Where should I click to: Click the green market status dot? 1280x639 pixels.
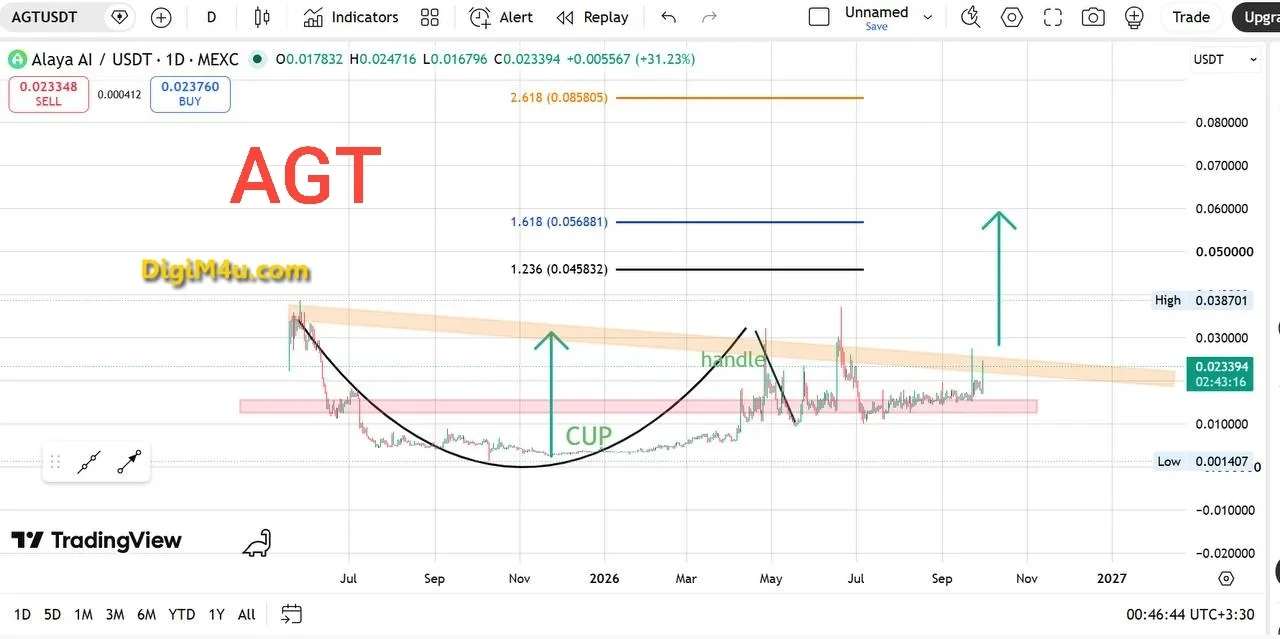[x=259, y=59]
